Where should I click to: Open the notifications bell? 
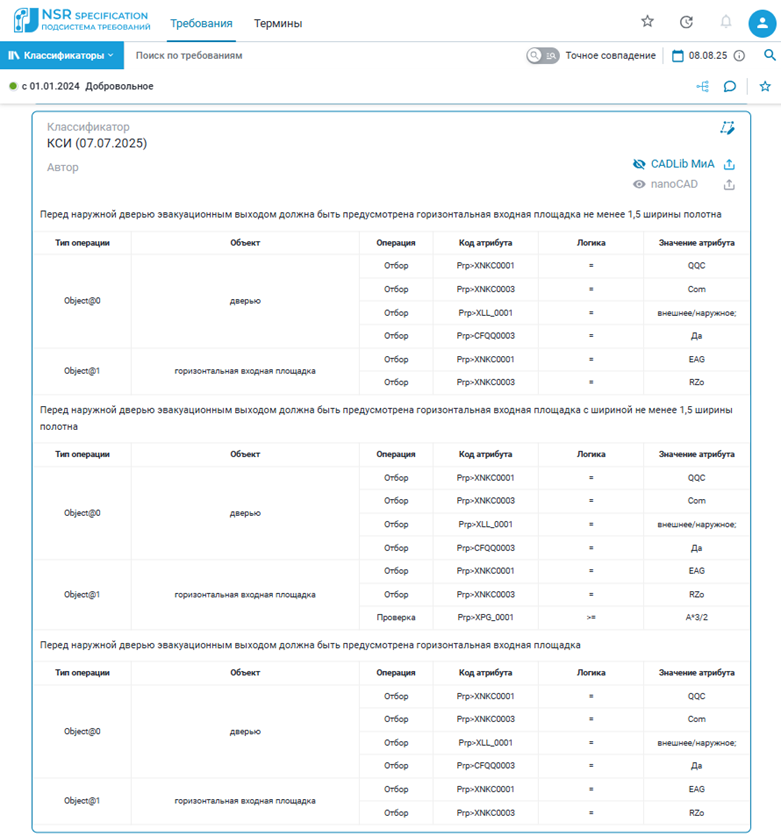tap(726, 22)
